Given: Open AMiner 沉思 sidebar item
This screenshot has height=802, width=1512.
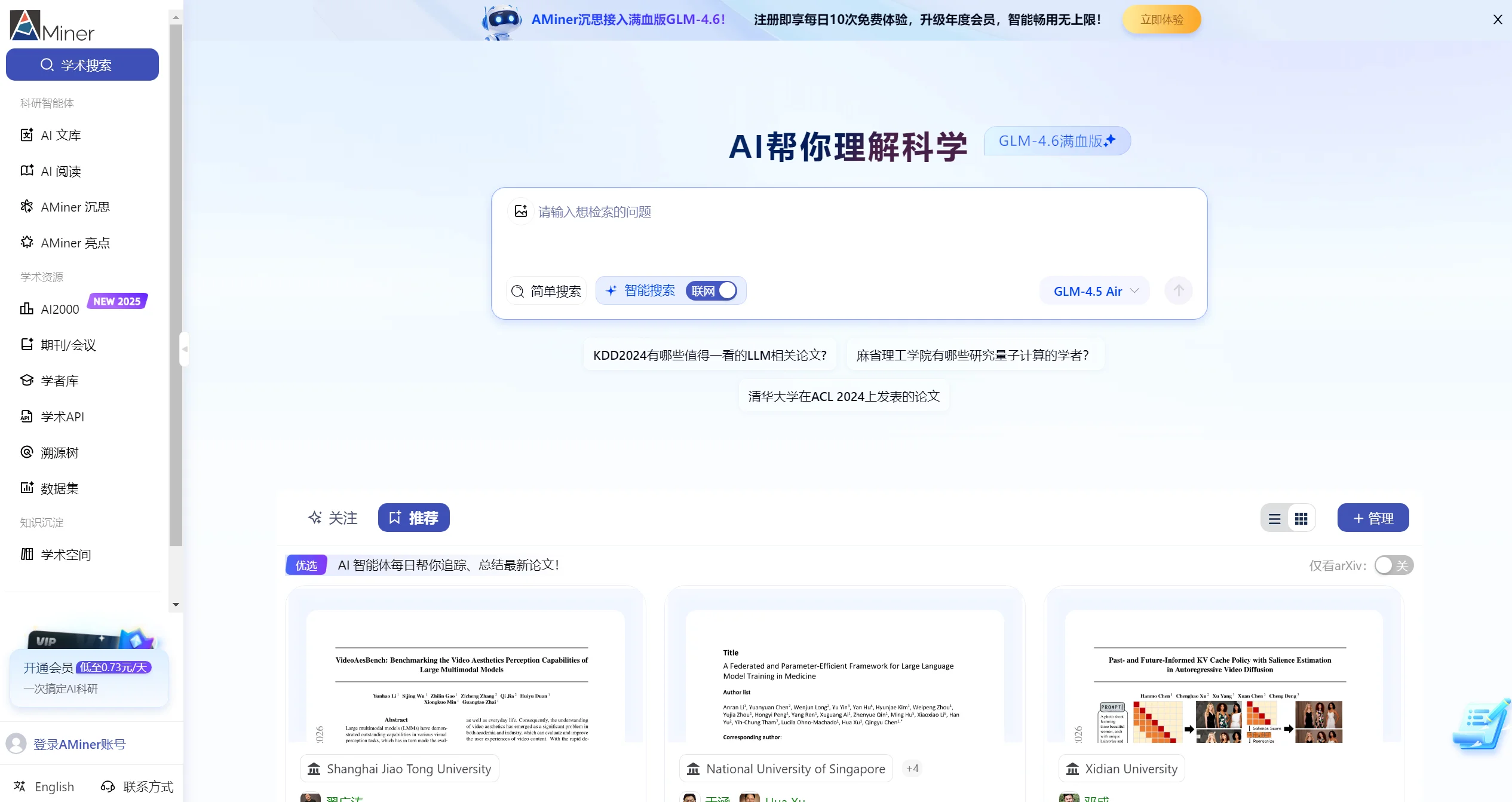Looking at the screenshot, I should 75,207.
